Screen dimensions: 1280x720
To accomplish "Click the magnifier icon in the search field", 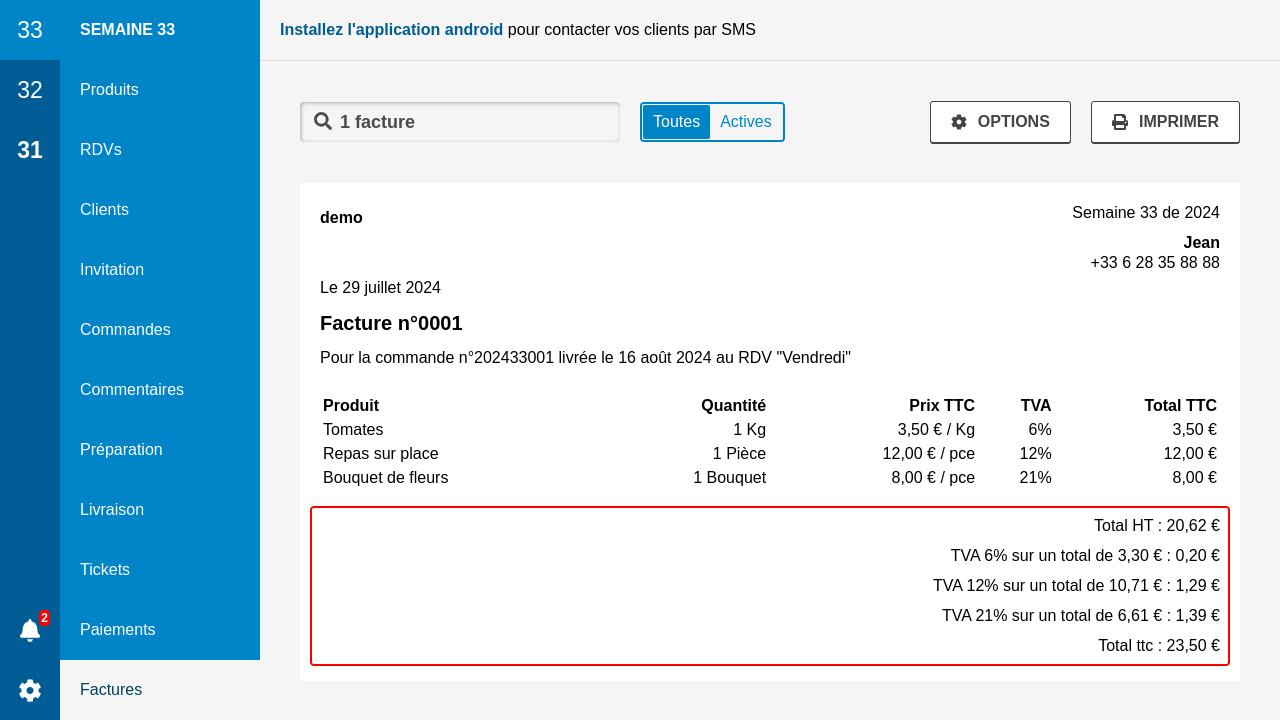I will point(323,121).
